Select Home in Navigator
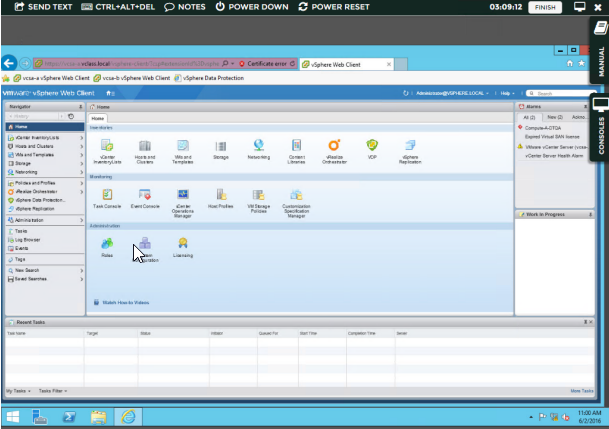 45,127
